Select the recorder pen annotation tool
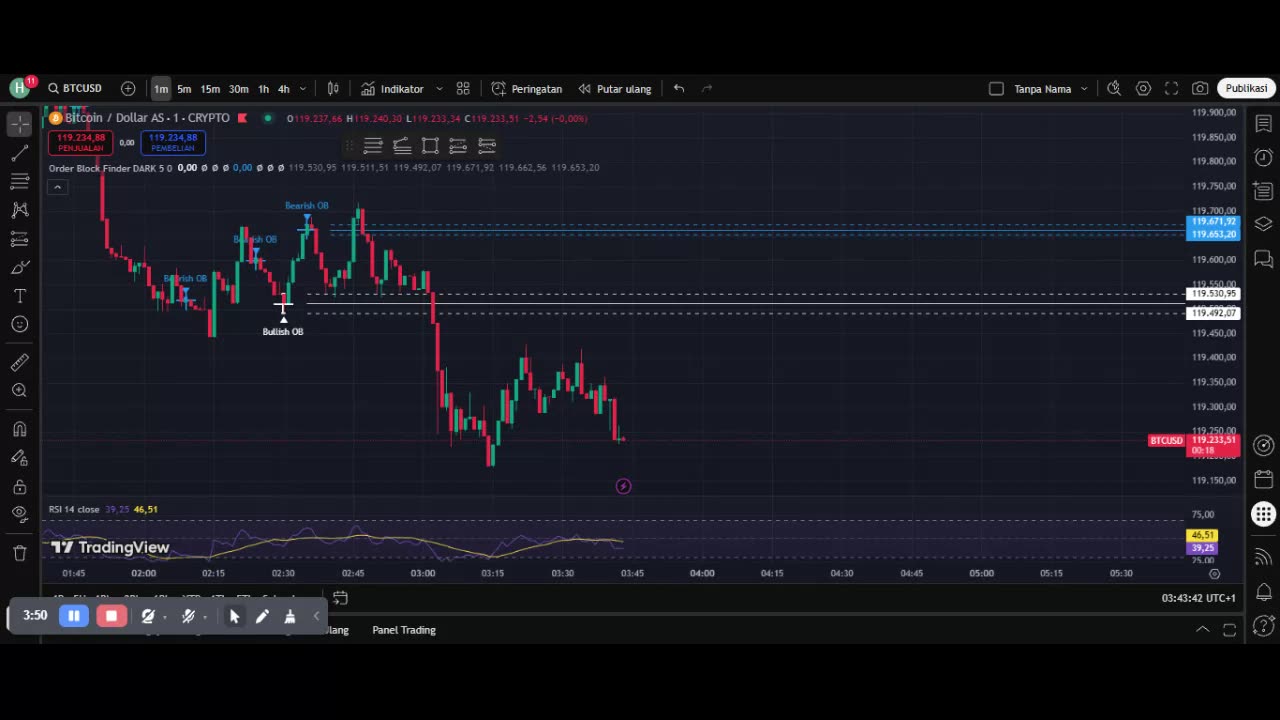The height and width of the screenshot is (720, 1280). [262, 616]
